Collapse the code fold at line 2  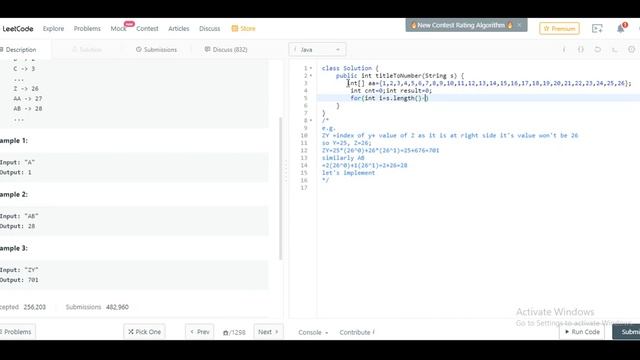click(311, 76)
